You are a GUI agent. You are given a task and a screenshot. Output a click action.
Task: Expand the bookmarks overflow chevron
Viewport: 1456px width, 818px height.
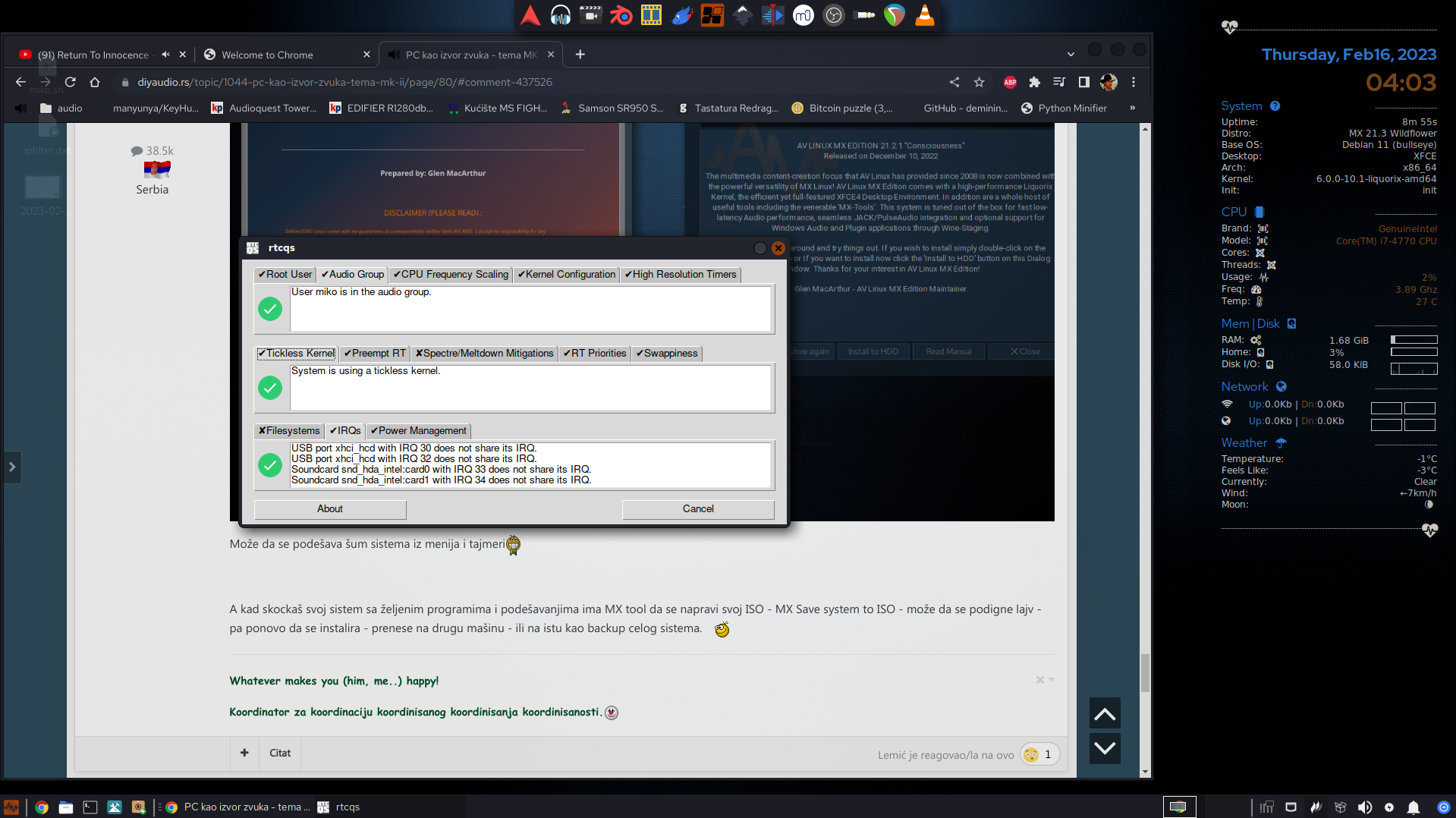point(1132,109)
